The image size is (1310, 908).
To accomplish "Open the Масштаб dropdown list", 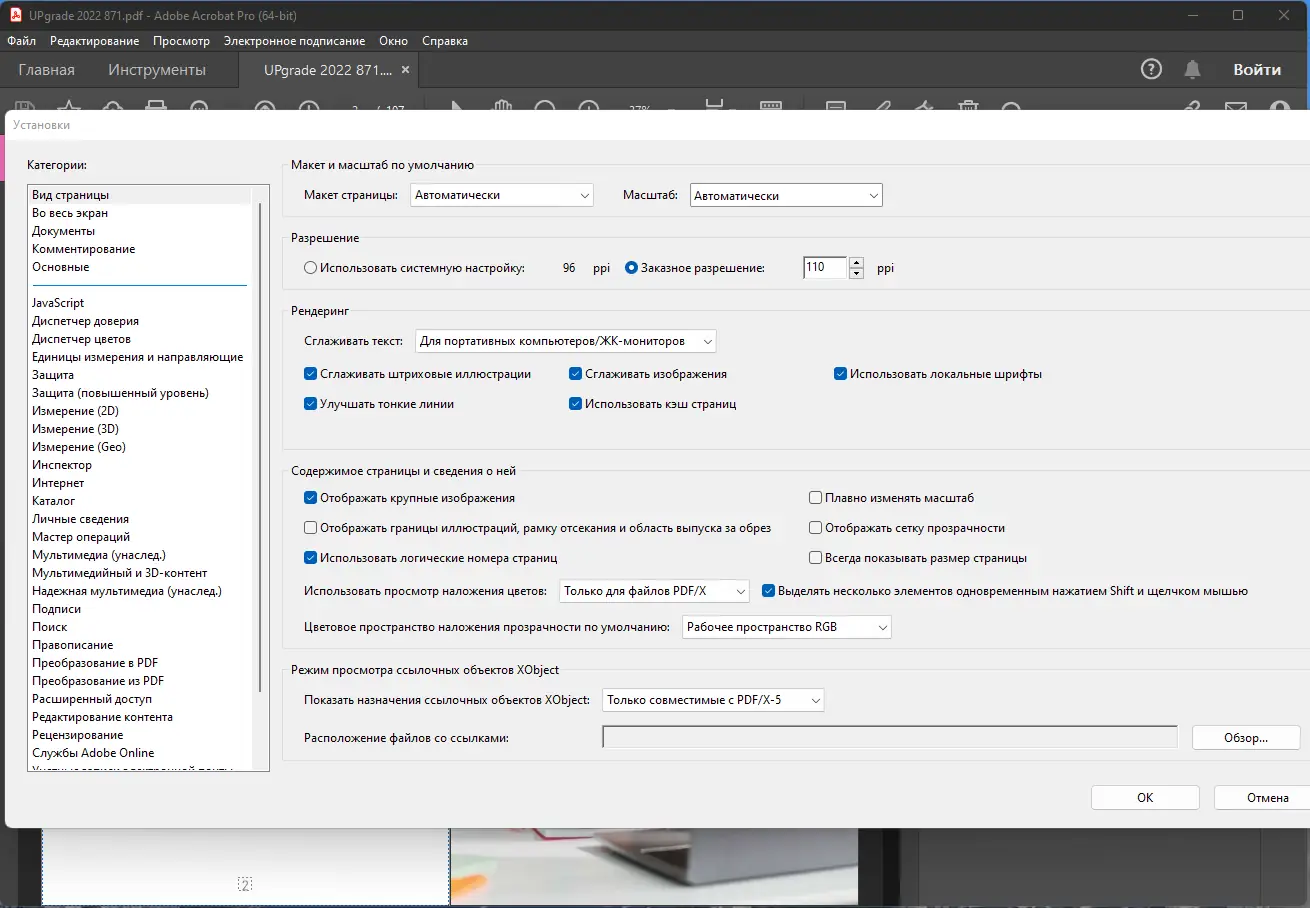I will click(786, 196).
